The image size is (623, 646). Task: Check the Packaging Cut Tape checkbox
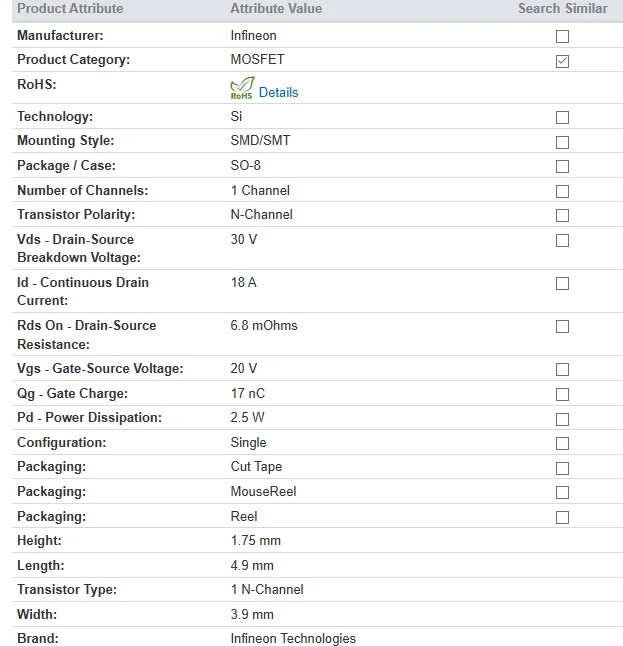[562, 468]
